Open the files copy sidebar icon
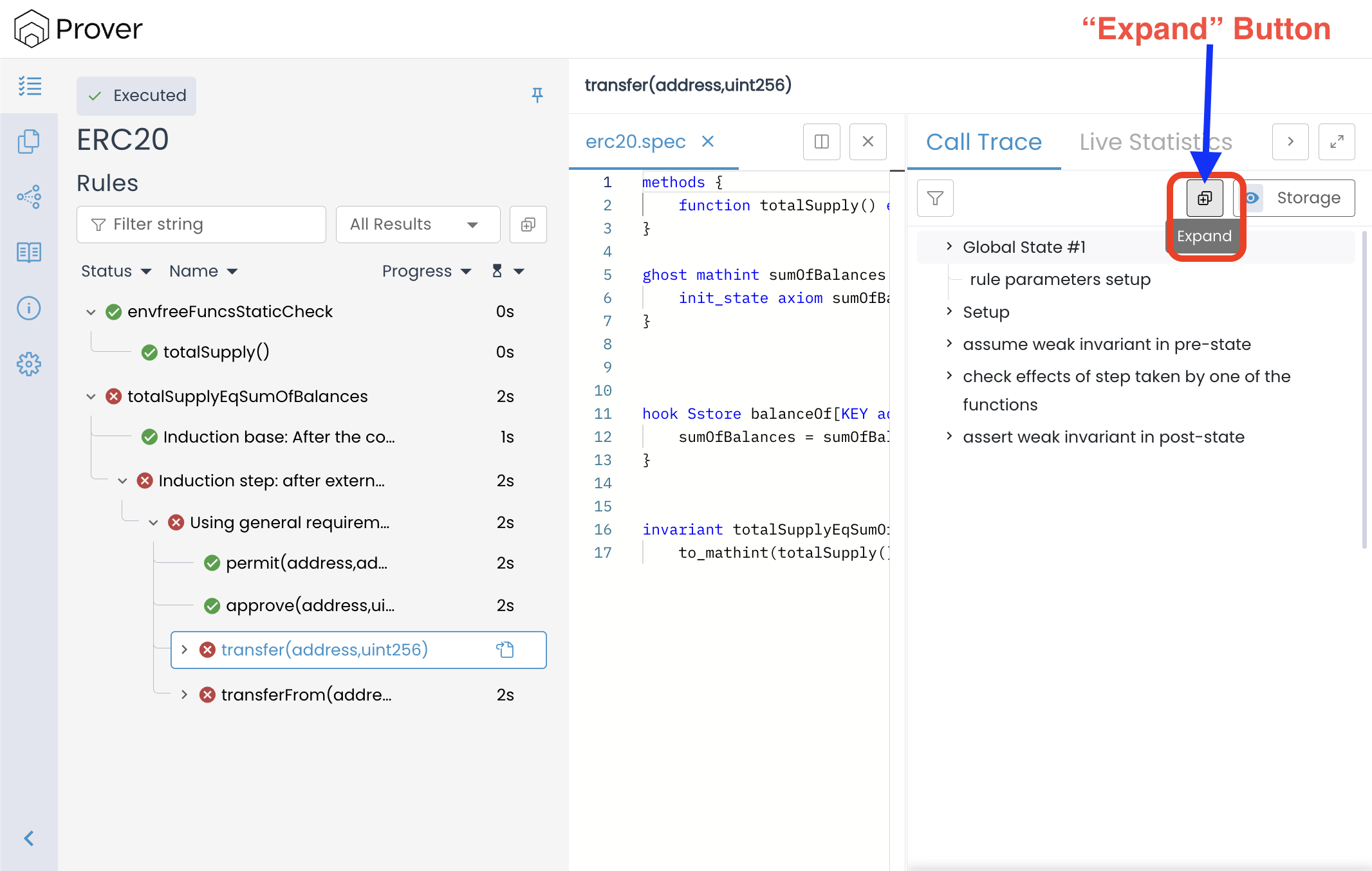Viewport: 1372px width, 871px height. click(x=29, y=142)
